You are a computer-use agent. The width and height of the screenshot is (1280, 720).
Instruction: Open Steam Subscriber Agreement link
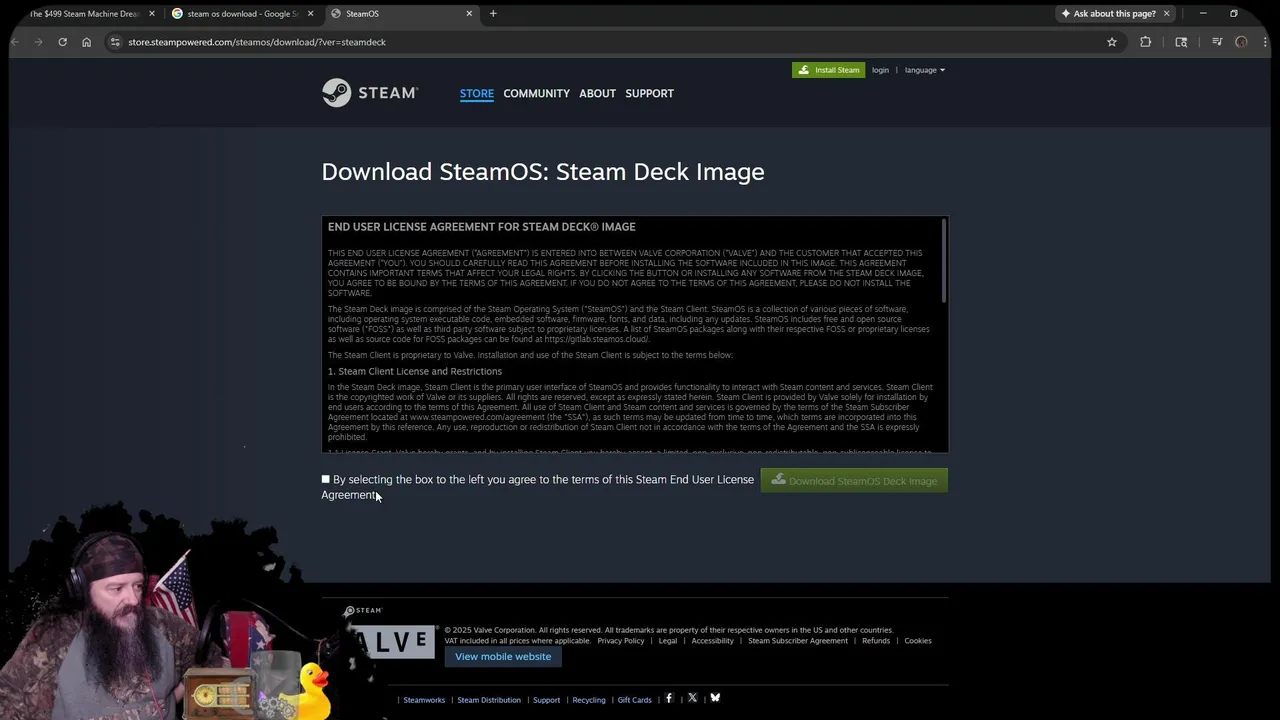tap(798, 641)
